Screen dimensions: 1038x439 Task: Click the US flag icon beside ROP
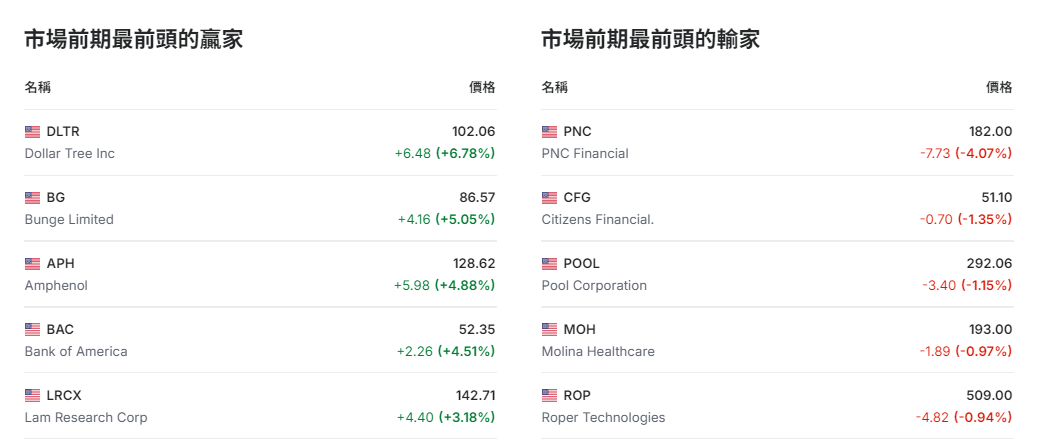[x=550, y=396]
